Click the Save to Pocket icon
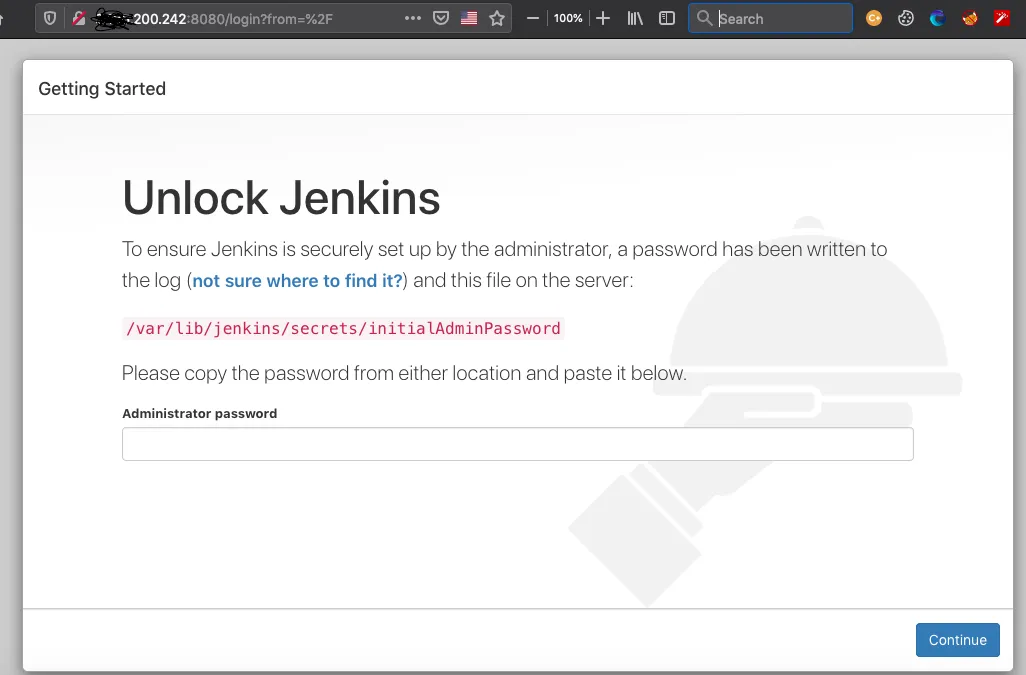The height and width of the screenshot is (675, 1026). coord(441,18)
